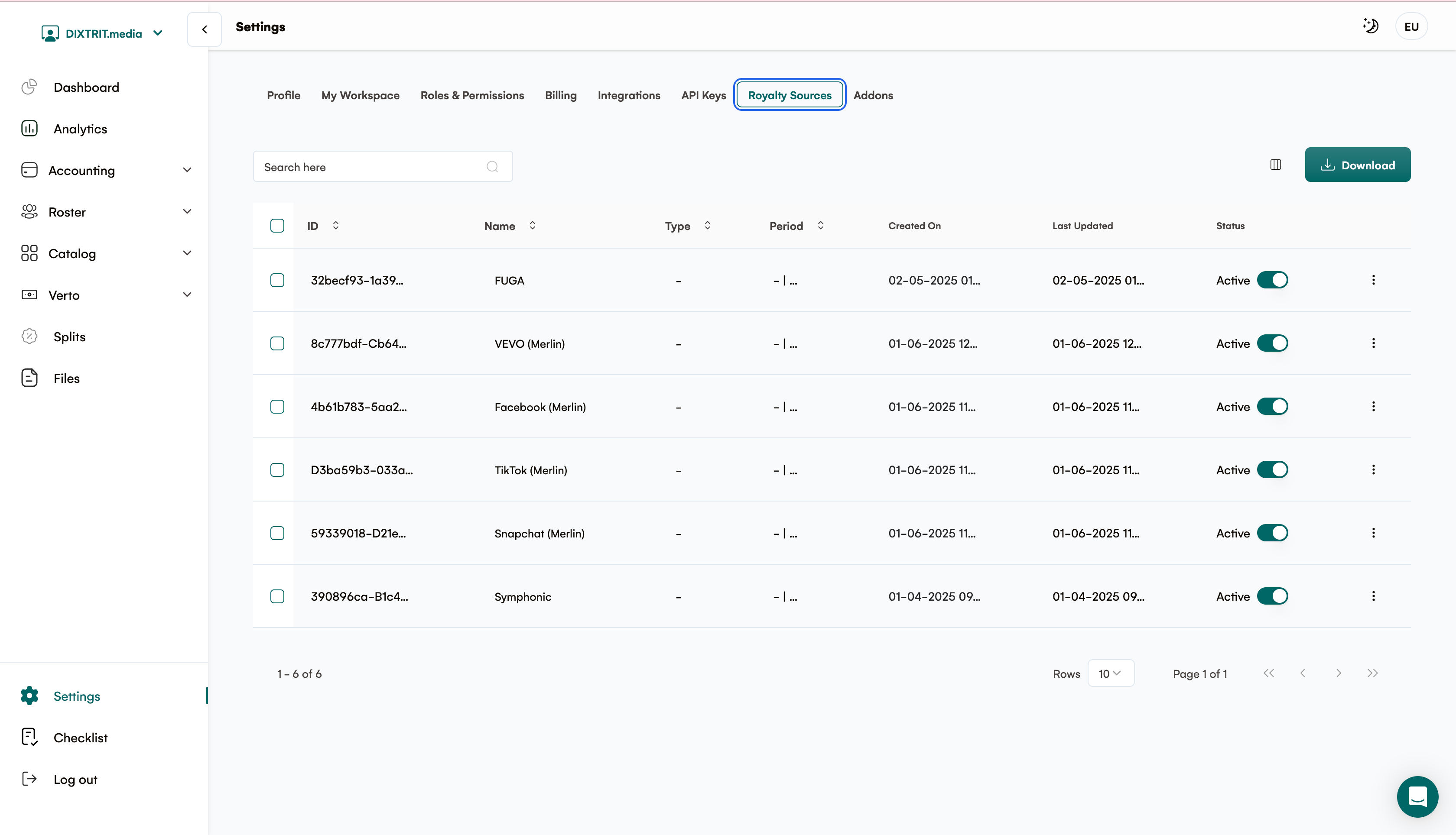Screen dimensions: 1456x835
Task: Open the chat support bubble
Action: (1417, 796)
